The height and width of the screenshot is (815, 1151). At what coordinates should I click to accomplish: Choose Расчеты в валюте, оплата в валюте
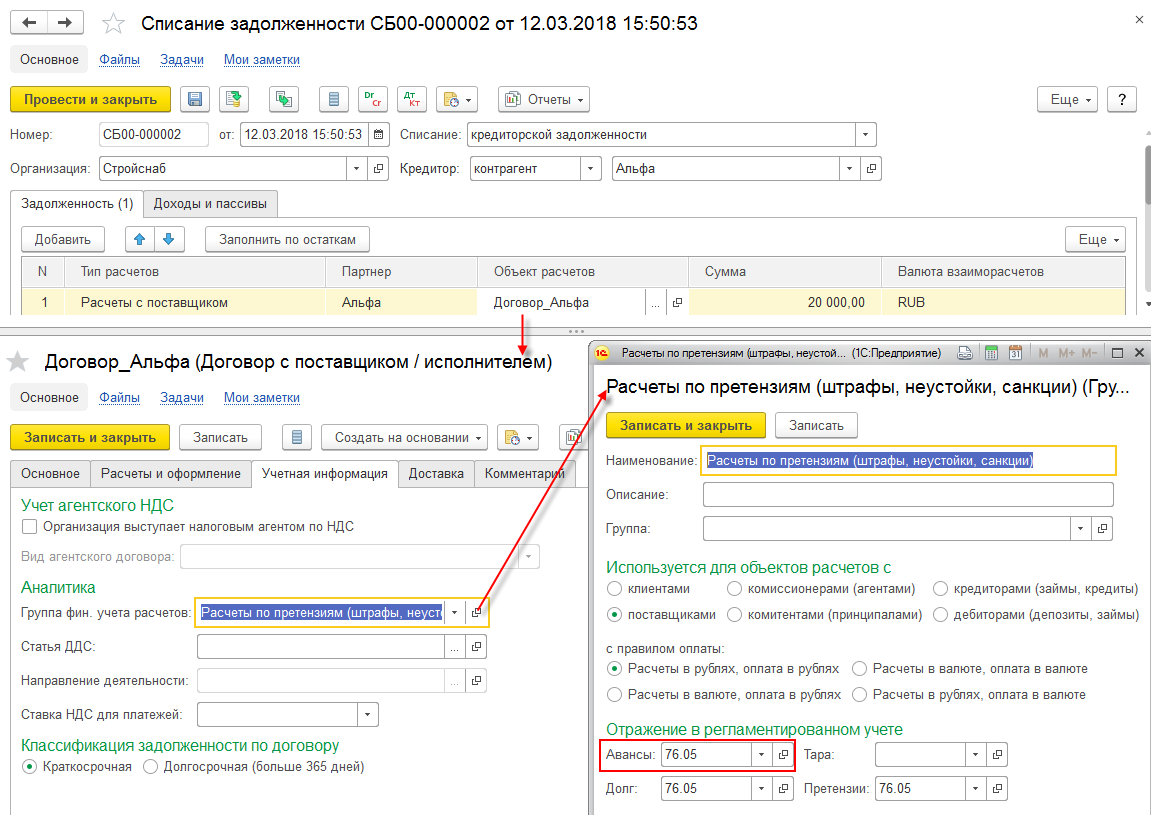pos(860,669)
